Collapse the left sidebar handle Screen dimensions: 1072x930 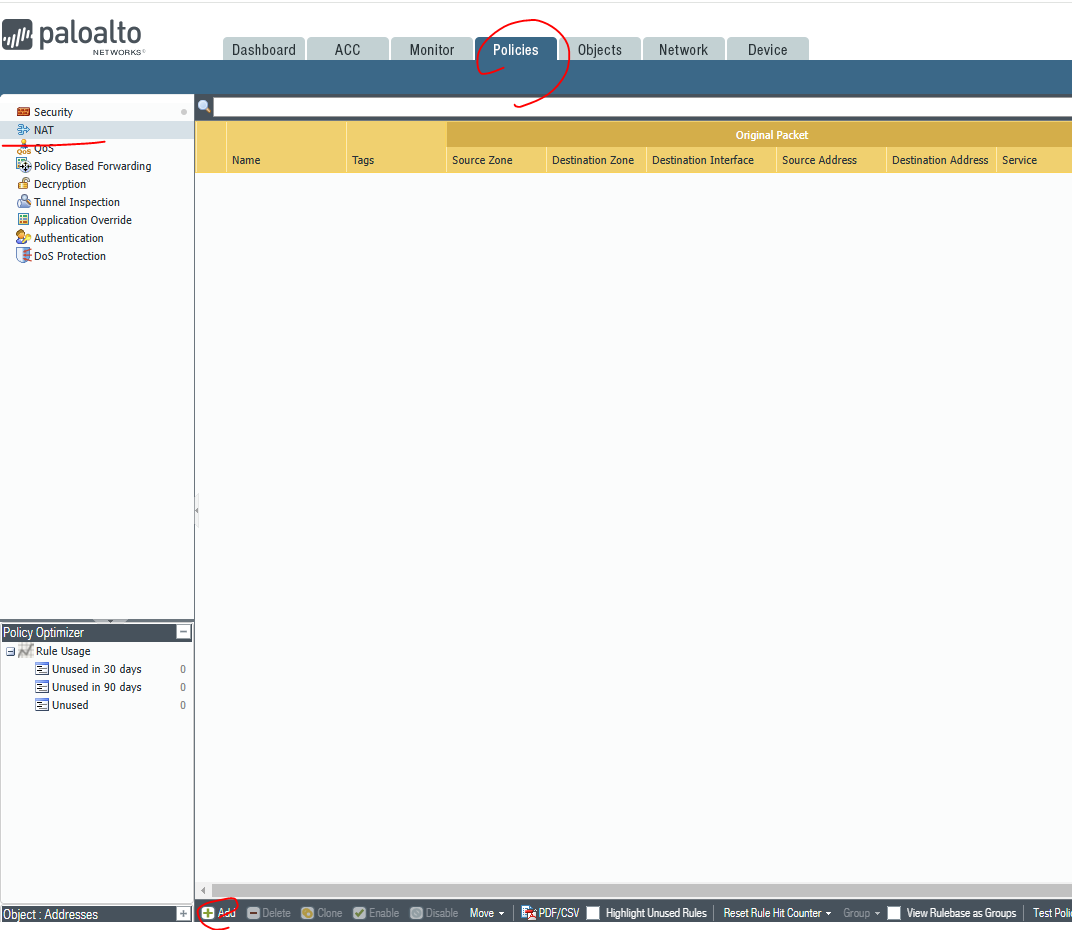(197, 510)
